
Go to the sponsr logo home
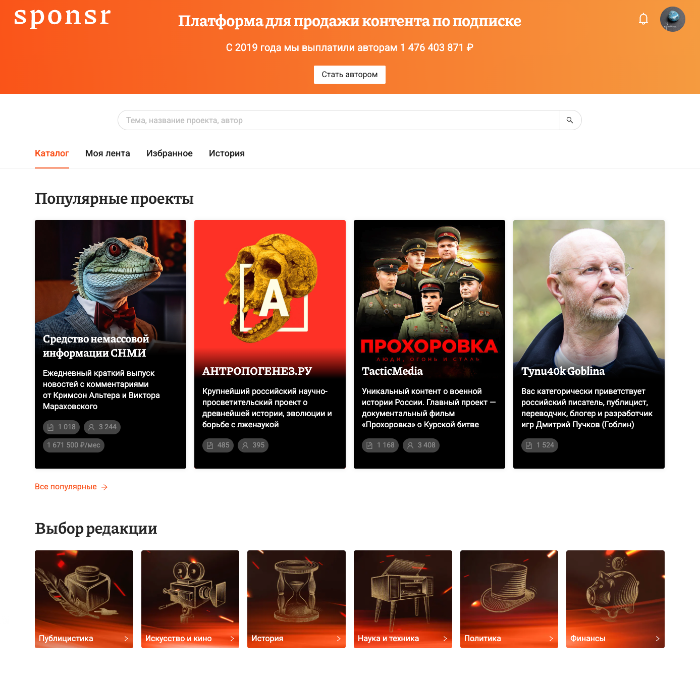pos(62,18)
